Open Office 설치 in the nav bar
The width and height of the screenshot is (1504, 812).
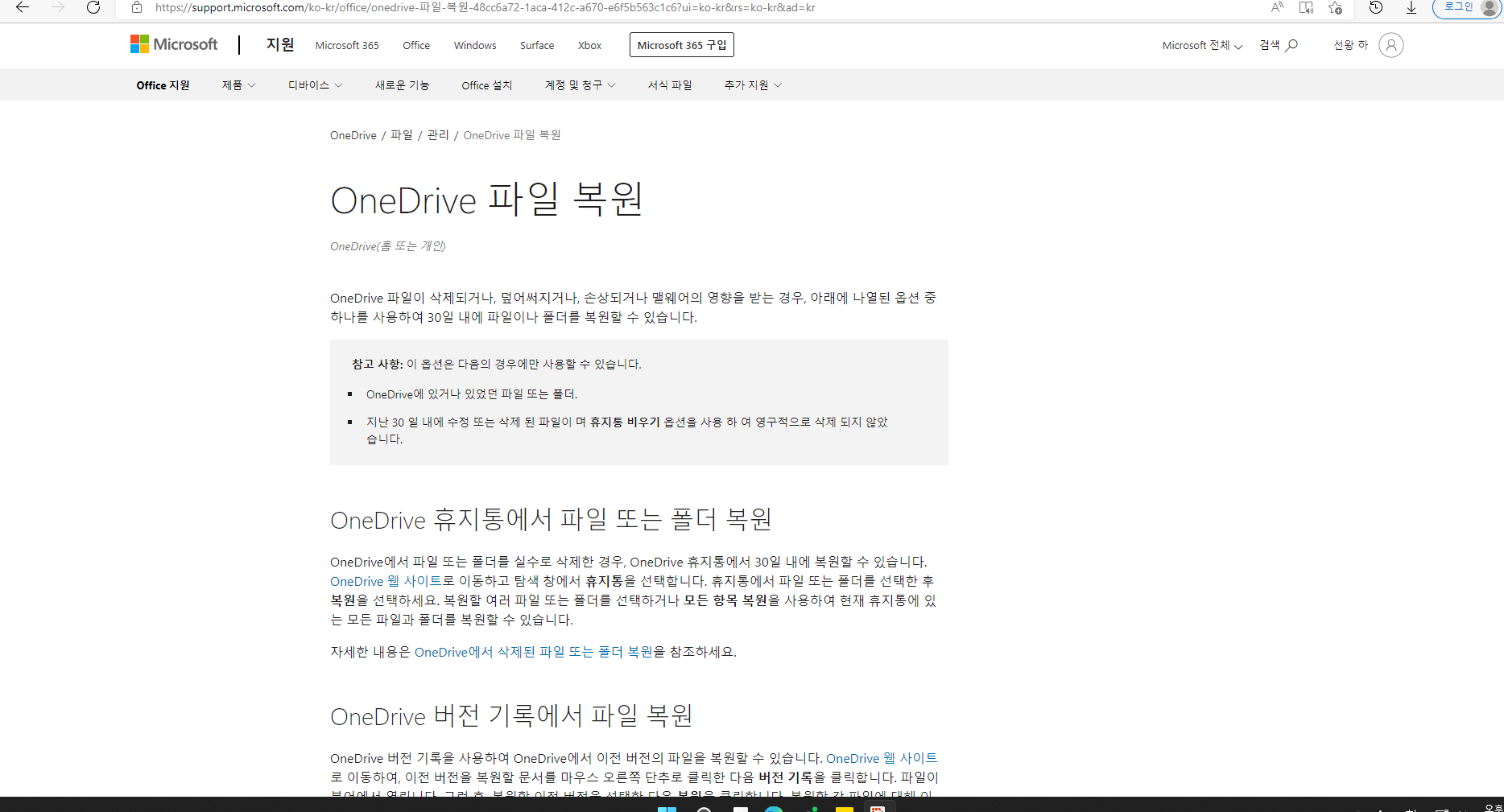click(x=486, y=85)
